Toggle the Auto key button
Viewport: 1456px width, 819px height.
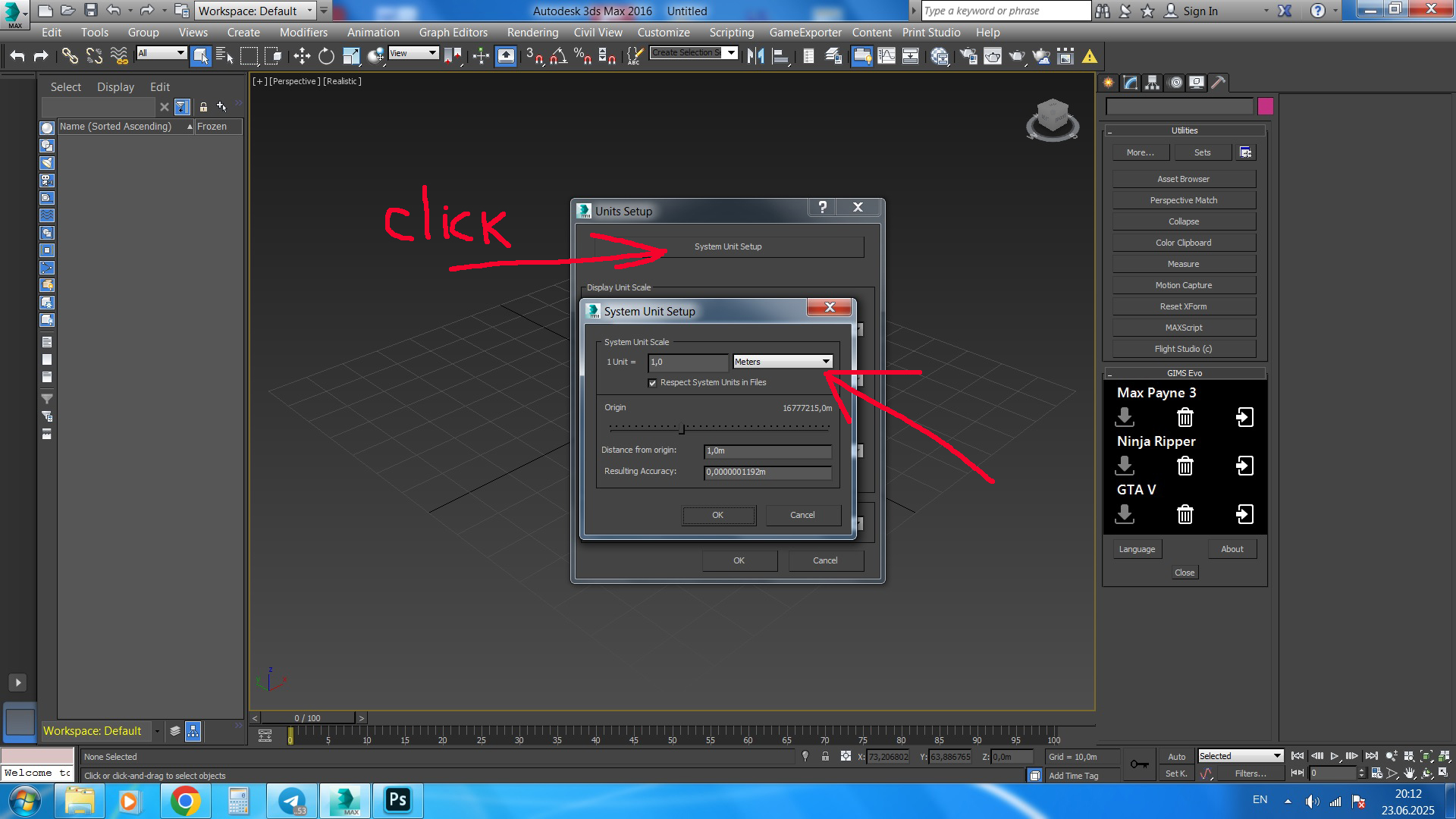pyautogui.click(x=1176, y=756)
